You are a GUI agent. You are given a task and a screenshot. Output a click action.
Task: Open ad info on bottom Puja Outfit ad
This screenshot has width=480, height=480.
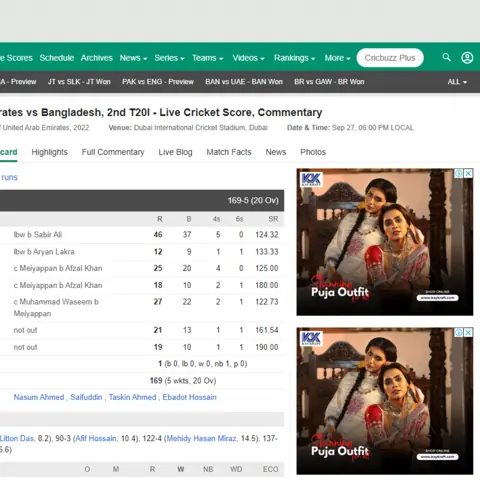tap(459, 332)
